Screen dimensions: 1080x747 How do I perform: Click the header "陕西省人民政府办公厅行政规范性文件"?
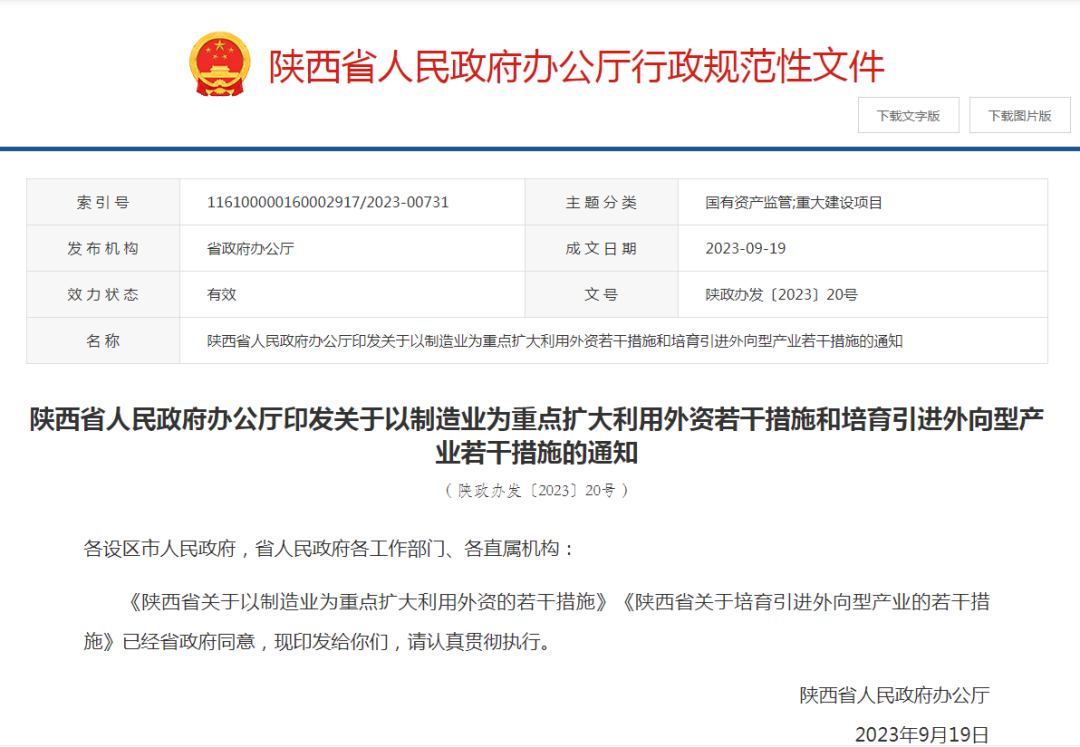pos(575,64)
